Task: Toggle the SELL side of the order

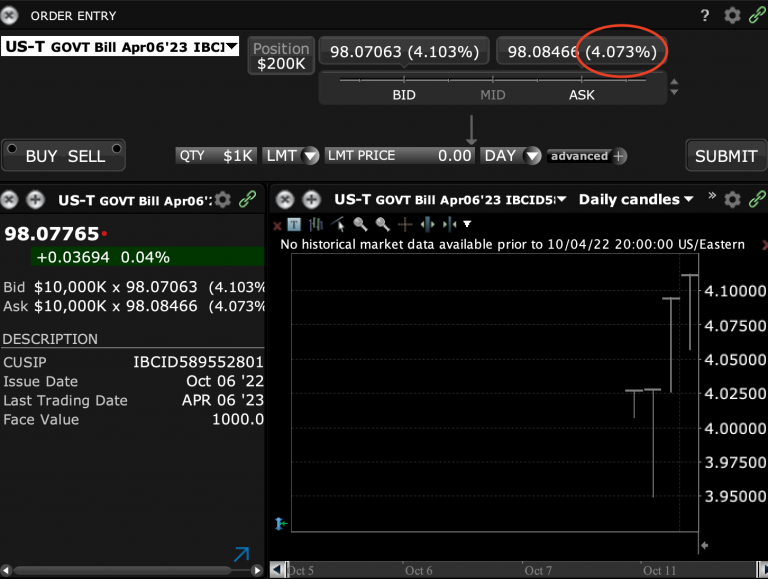Action: pos(86,156)
